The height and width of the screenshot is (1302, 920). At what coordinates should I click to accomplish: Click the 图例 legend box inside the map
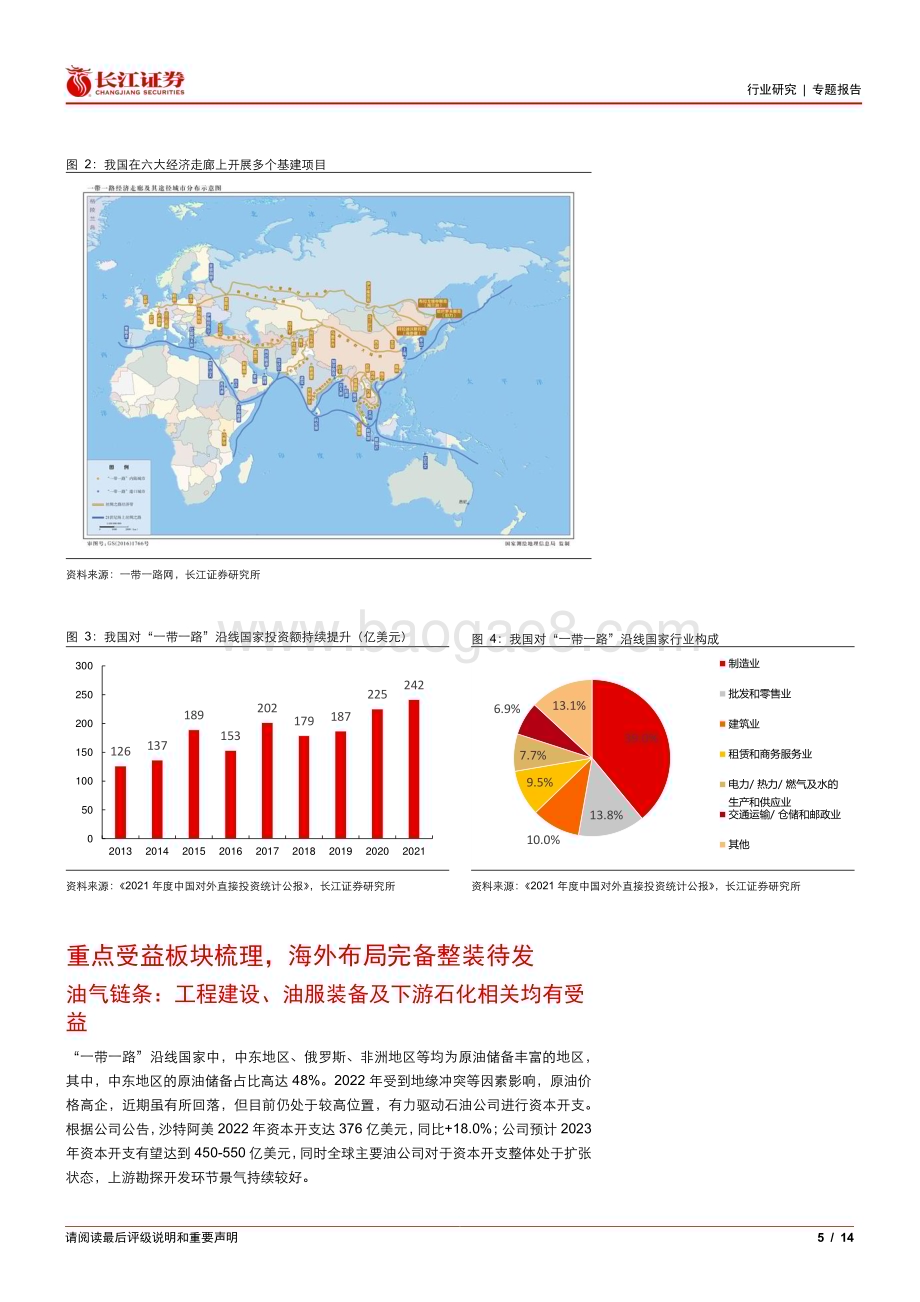118,497
